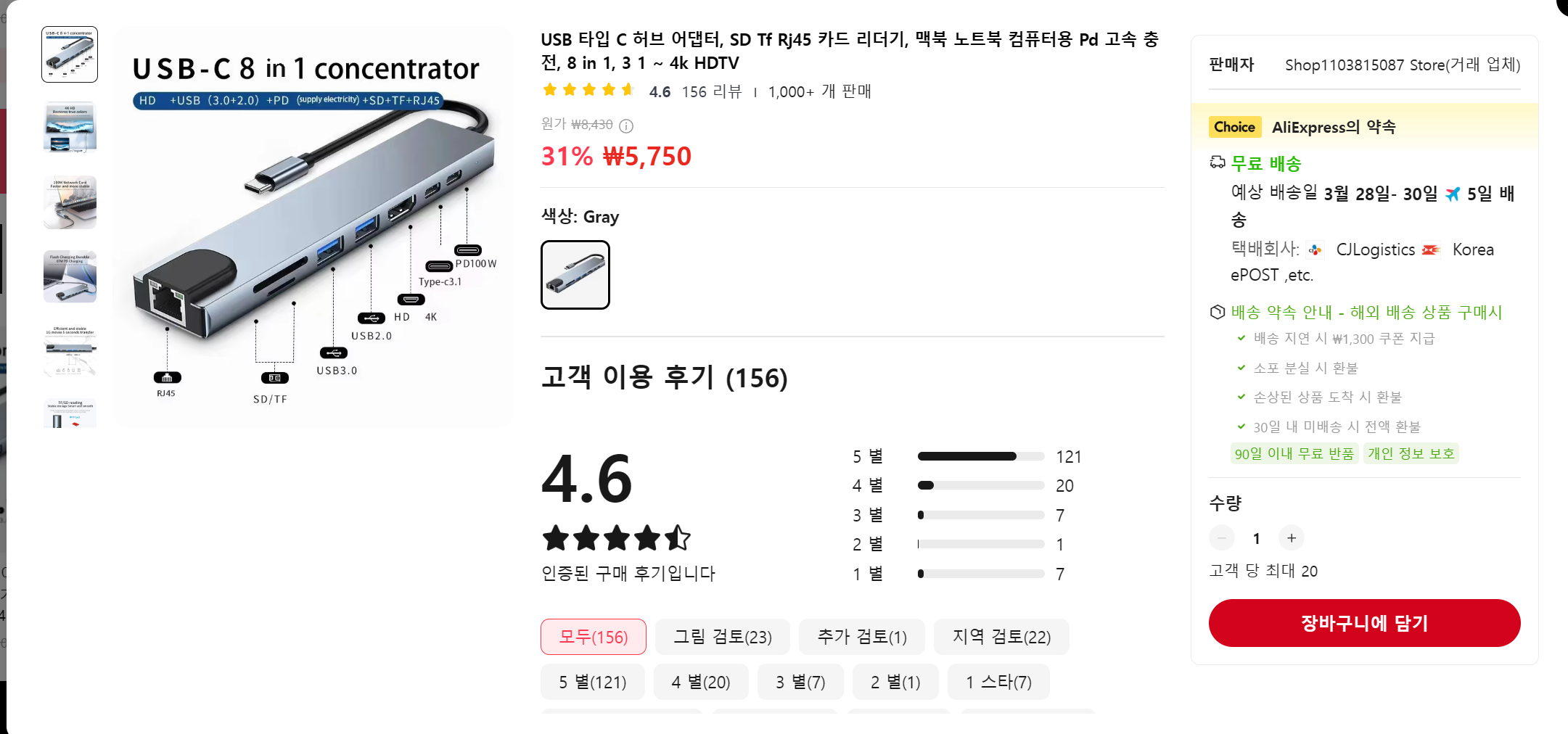Open the first product thumbnail image
This screenshot has height=734, width=1568.
(70, 54)
